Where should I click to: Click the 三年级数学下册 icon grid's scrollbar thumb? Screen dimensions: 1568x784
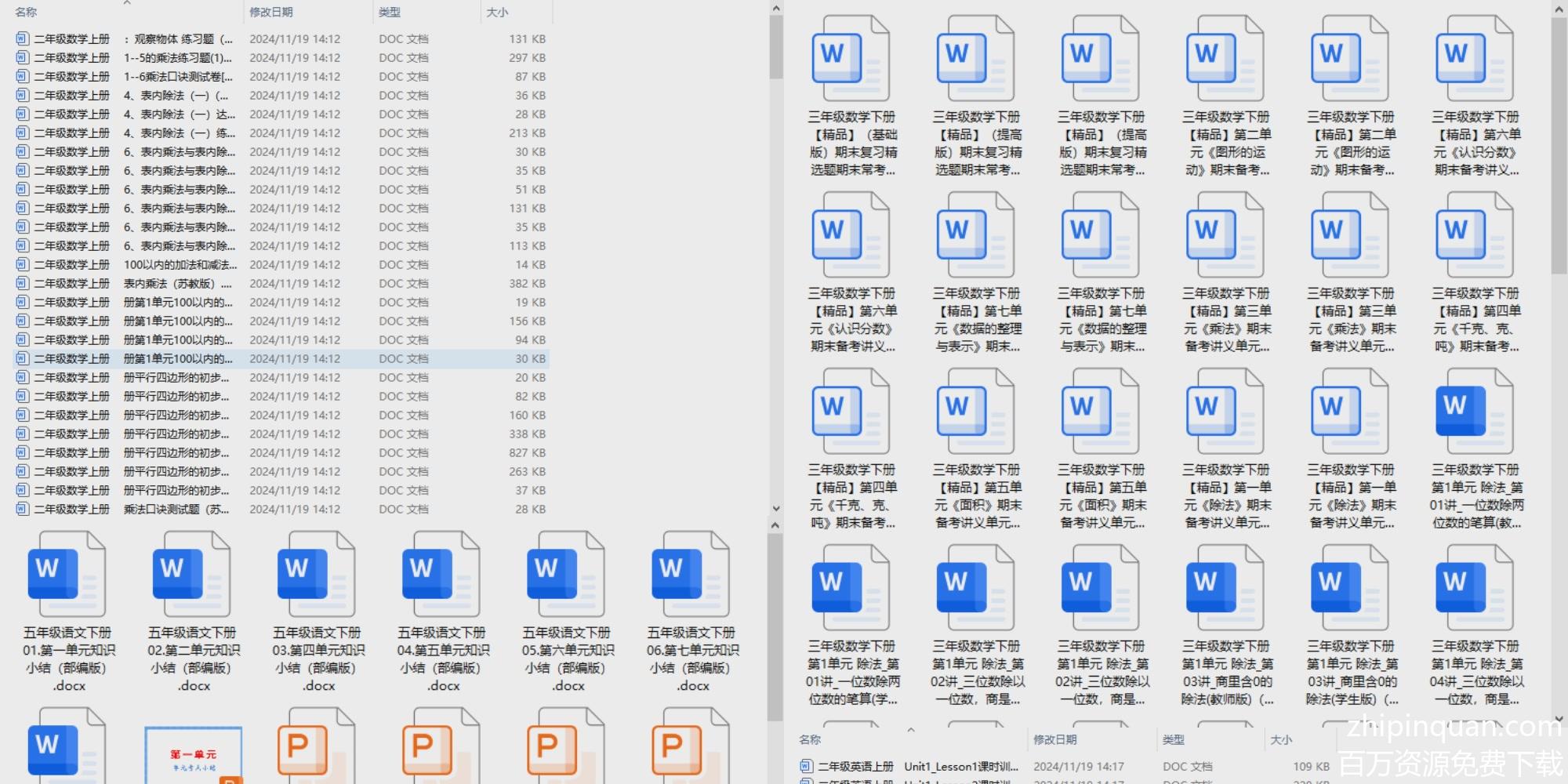pos(1559,145)
